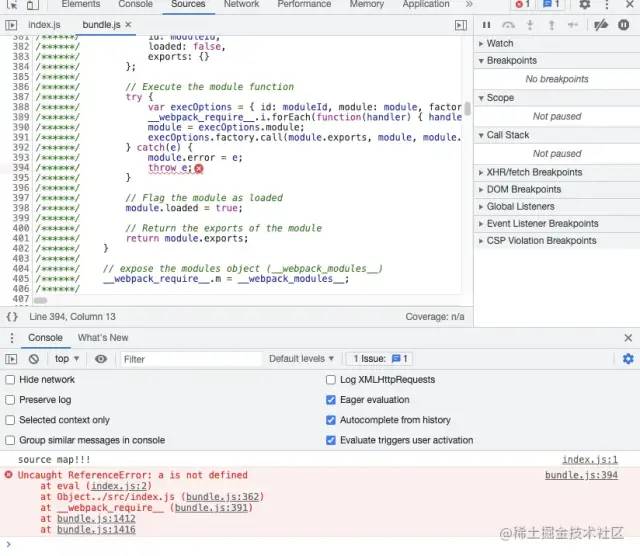Click the 1 Issue button in console toolbar
Screen dimensions: 640x556
380,359
